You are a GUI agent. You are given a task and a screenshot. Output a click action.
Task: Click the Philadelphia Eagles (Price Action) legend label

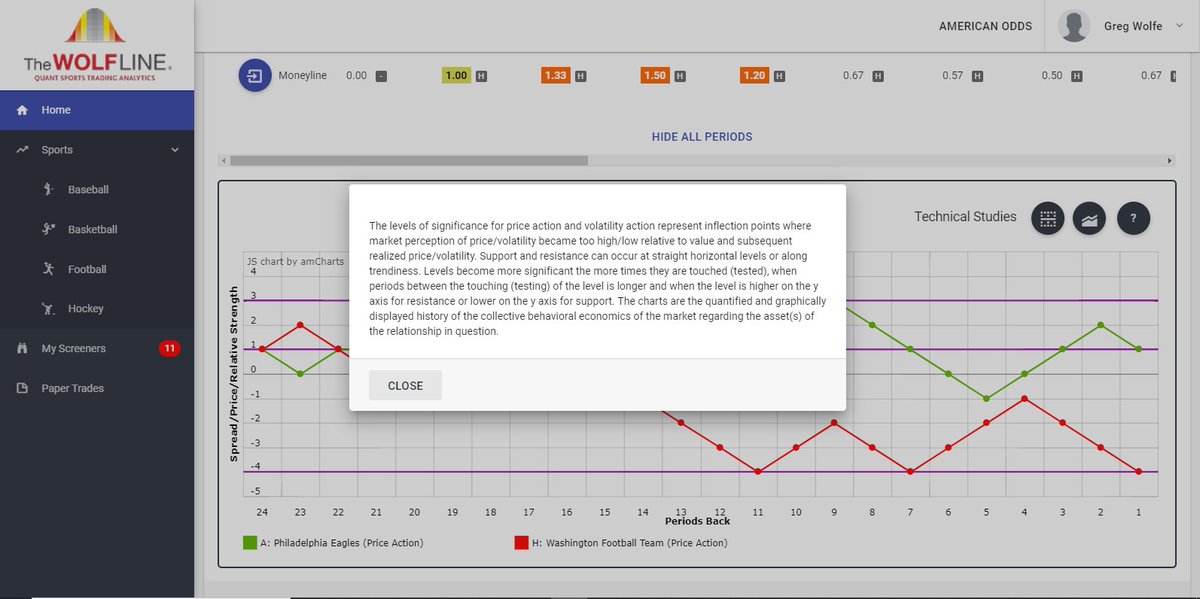click(342, 543)
